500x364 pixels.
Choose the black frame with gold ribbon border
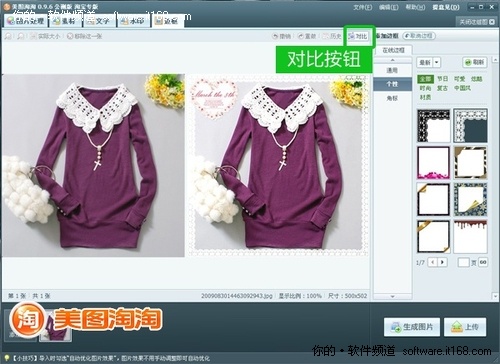click(x=433, y=236)
